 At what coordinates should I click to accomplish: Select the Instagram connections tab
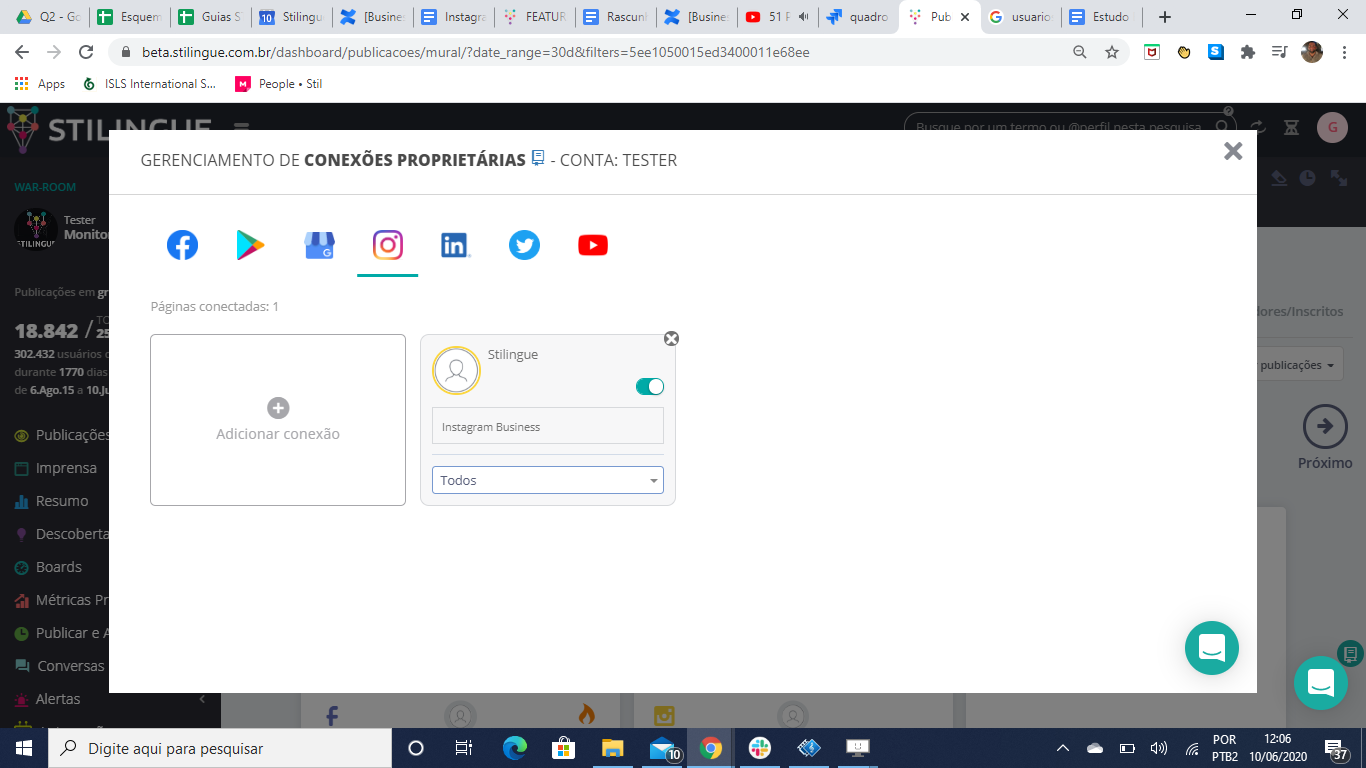click(388, 245)
